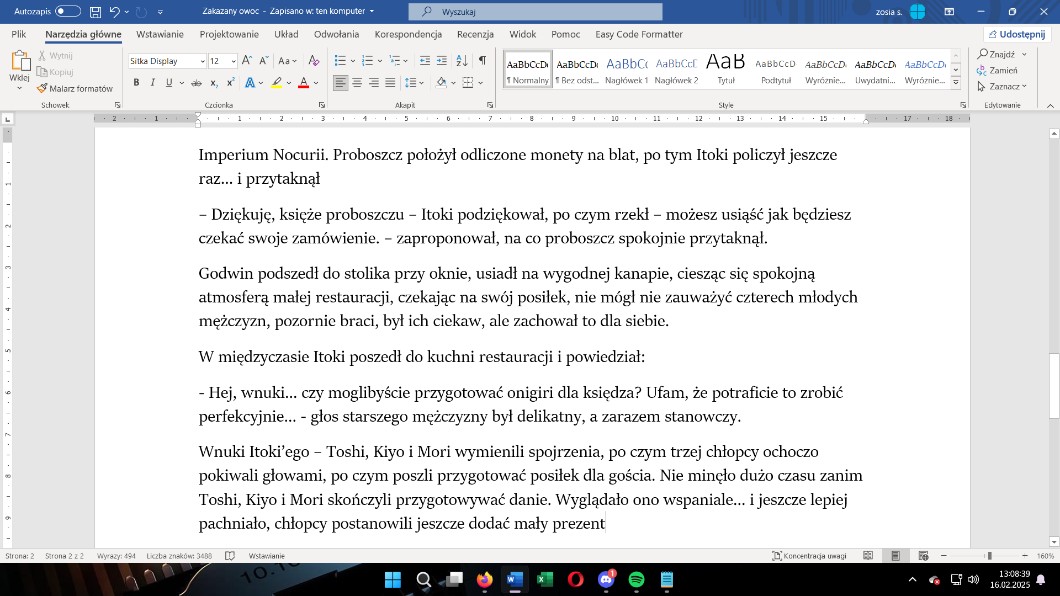
Task: Switch to the Recenzja tab
Action: click(475, 34)
